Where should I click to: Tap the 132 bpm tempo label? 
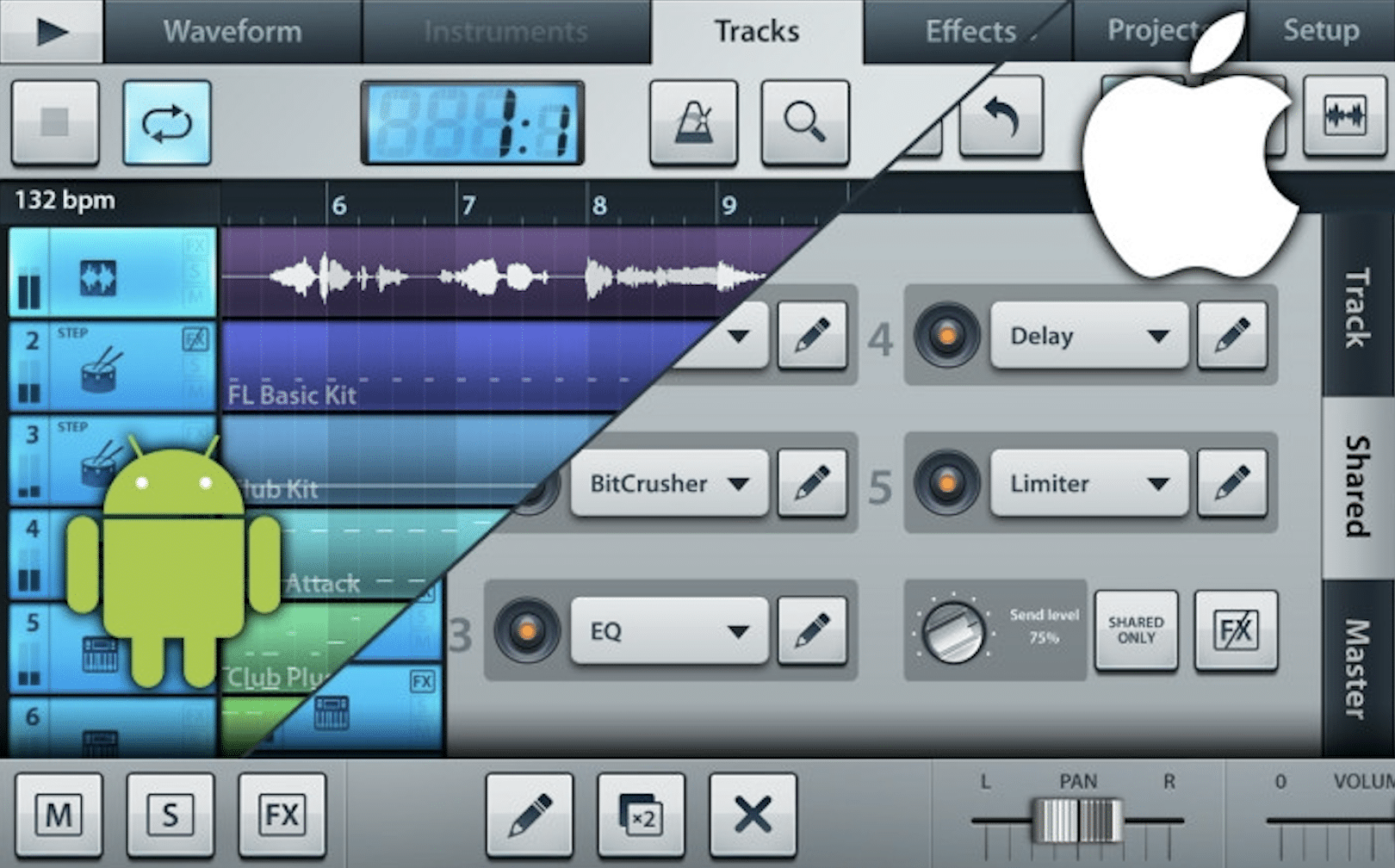point(65,201)
